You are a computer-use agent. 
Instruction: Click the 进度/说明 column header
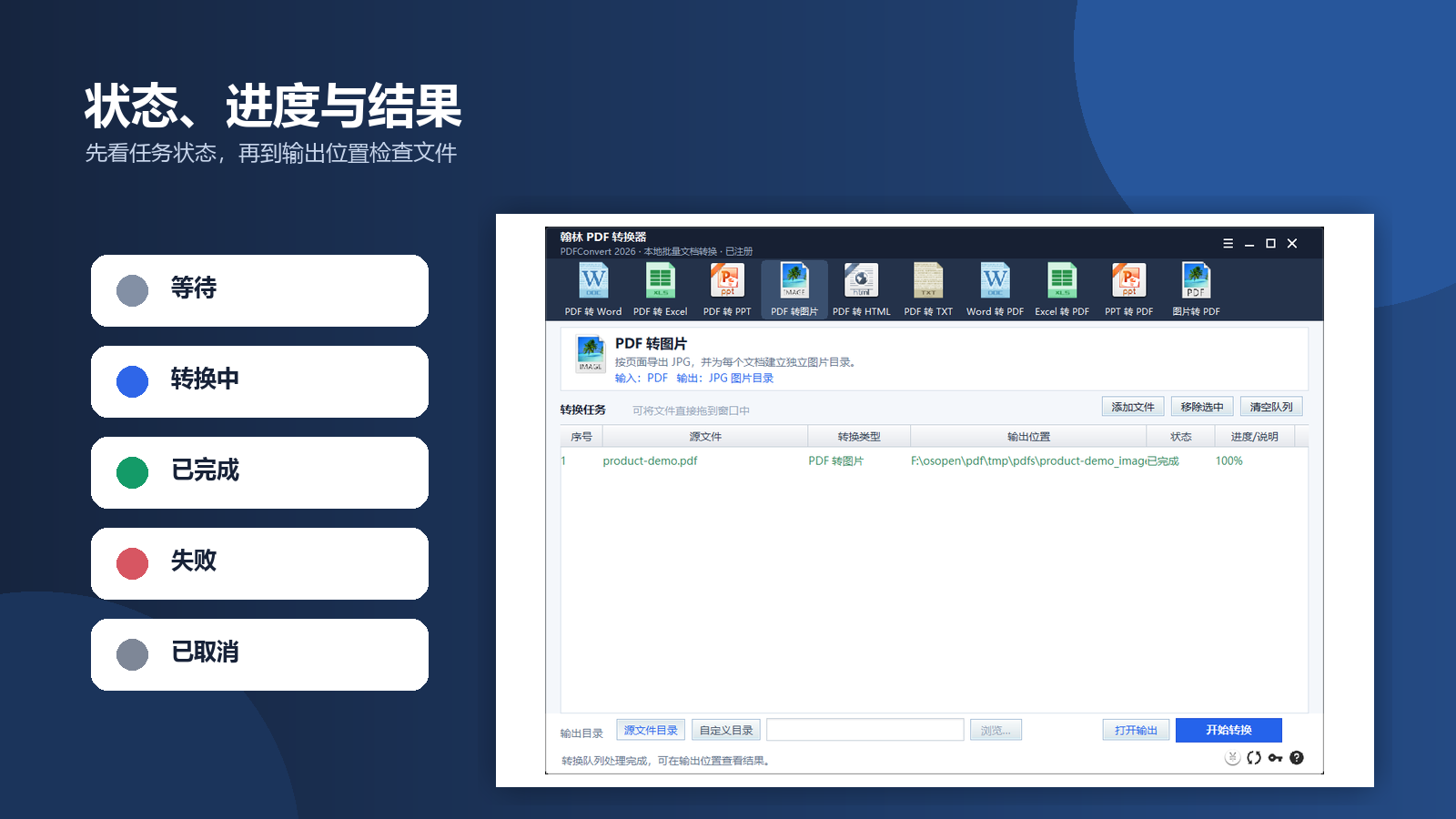coord(1255,437)
